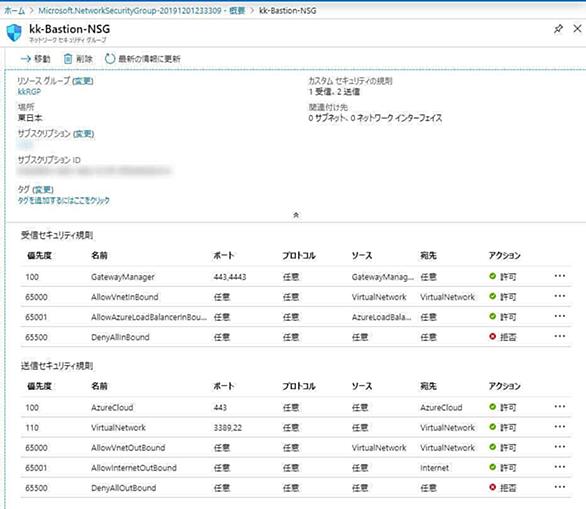Viewport: 586px width, 509px height.
Task: Sort outbound rules by 名前 header
Action: click(99, 386)
